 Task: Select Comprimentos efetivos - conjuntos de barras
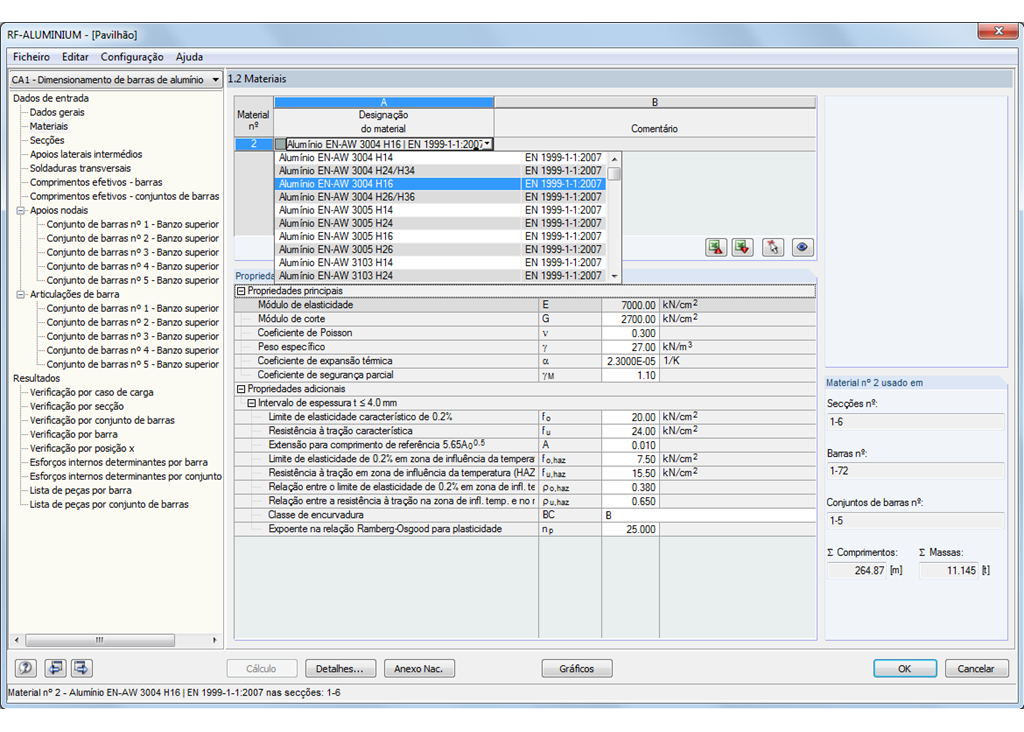(x=125, y=197)
